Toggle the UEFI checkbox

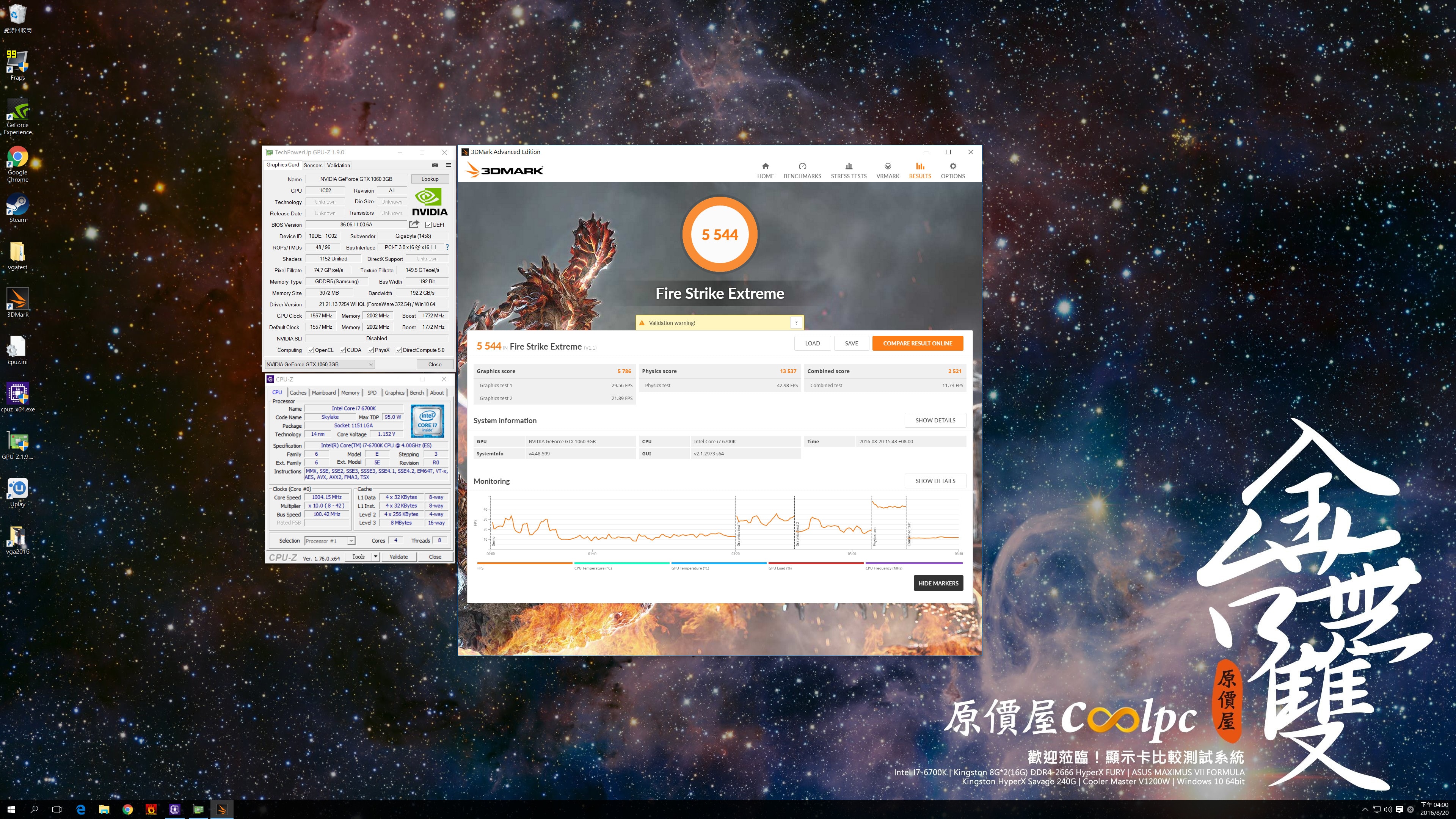428,225
